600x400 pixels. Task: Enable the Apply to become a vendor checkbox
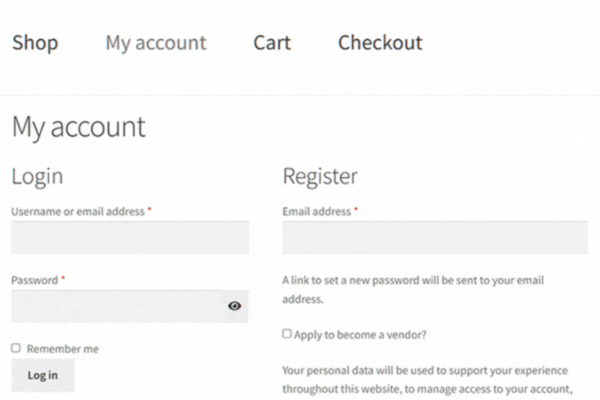point(287,334)
